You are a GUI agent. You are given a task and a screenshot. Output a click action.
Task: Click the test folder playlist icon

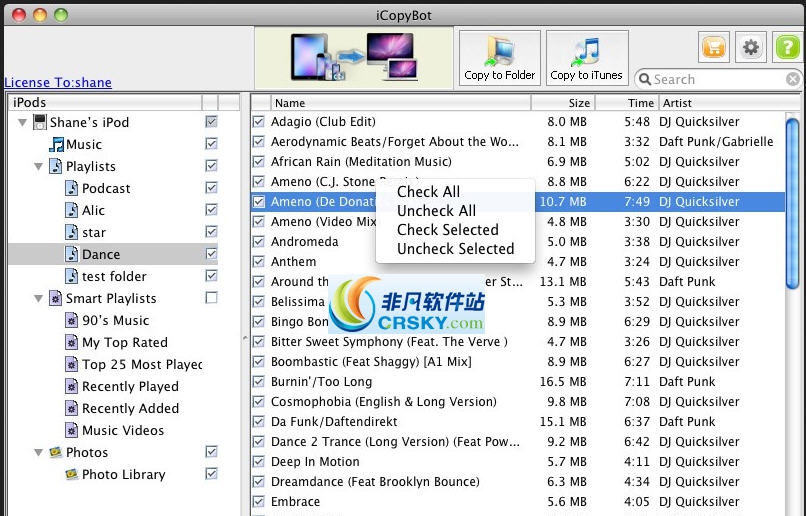(x=72, y=276)
